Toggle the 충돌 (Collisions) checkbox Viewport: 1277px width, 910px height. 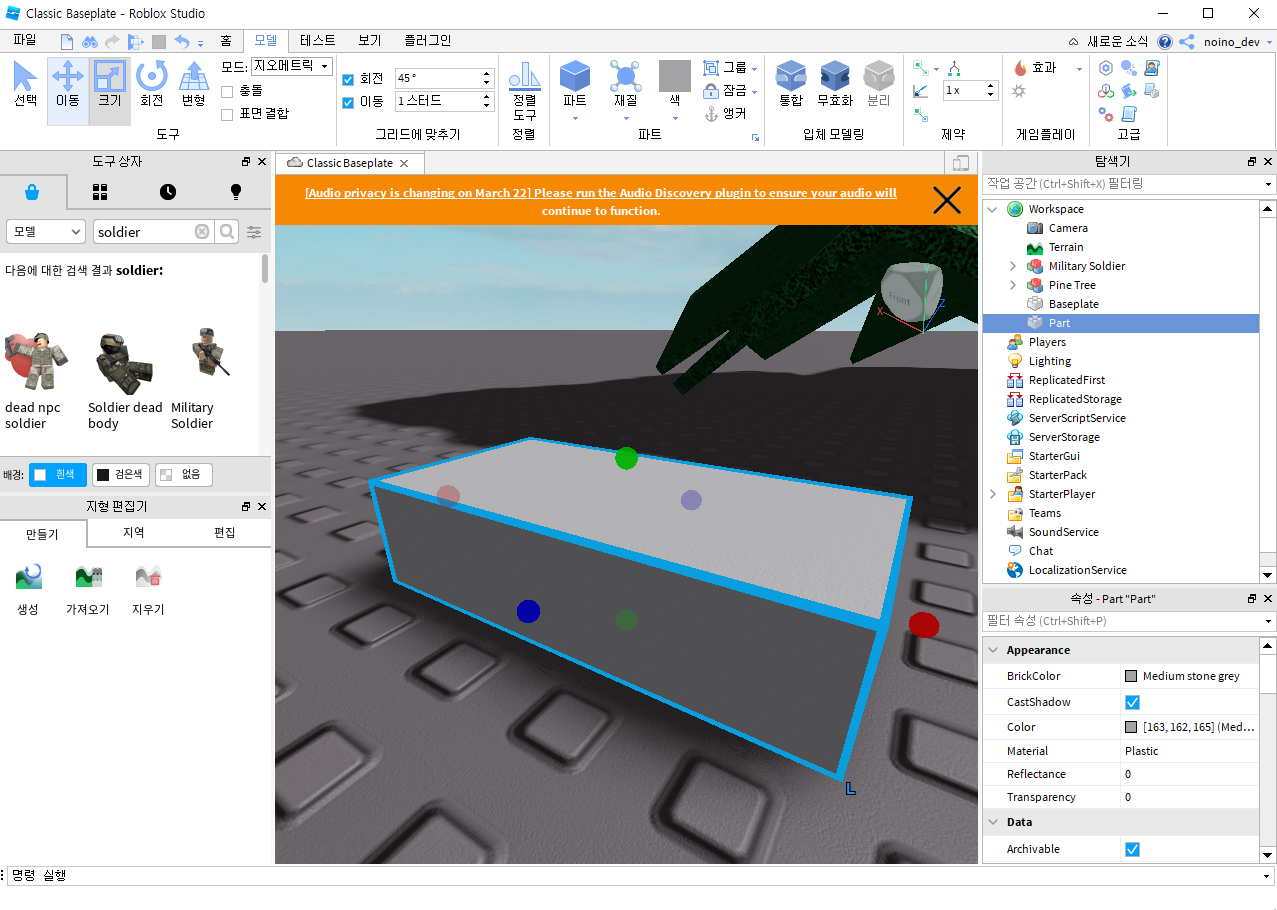[227, 91]
